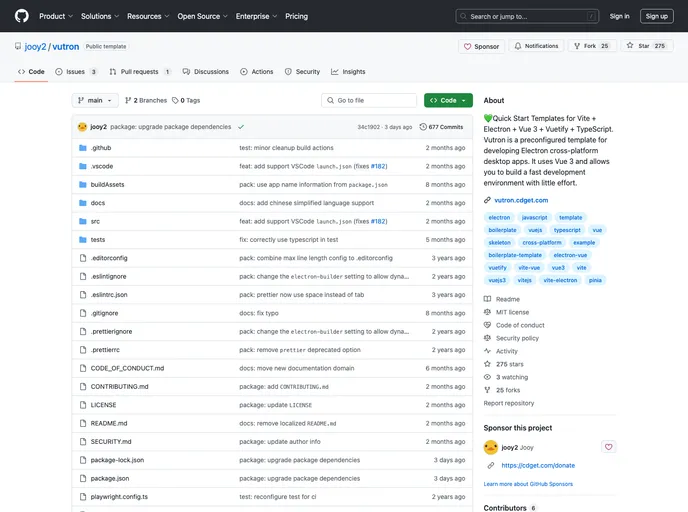Click the Notifications bell button
The width and height of the screenshot is (688, 512).
536,46
